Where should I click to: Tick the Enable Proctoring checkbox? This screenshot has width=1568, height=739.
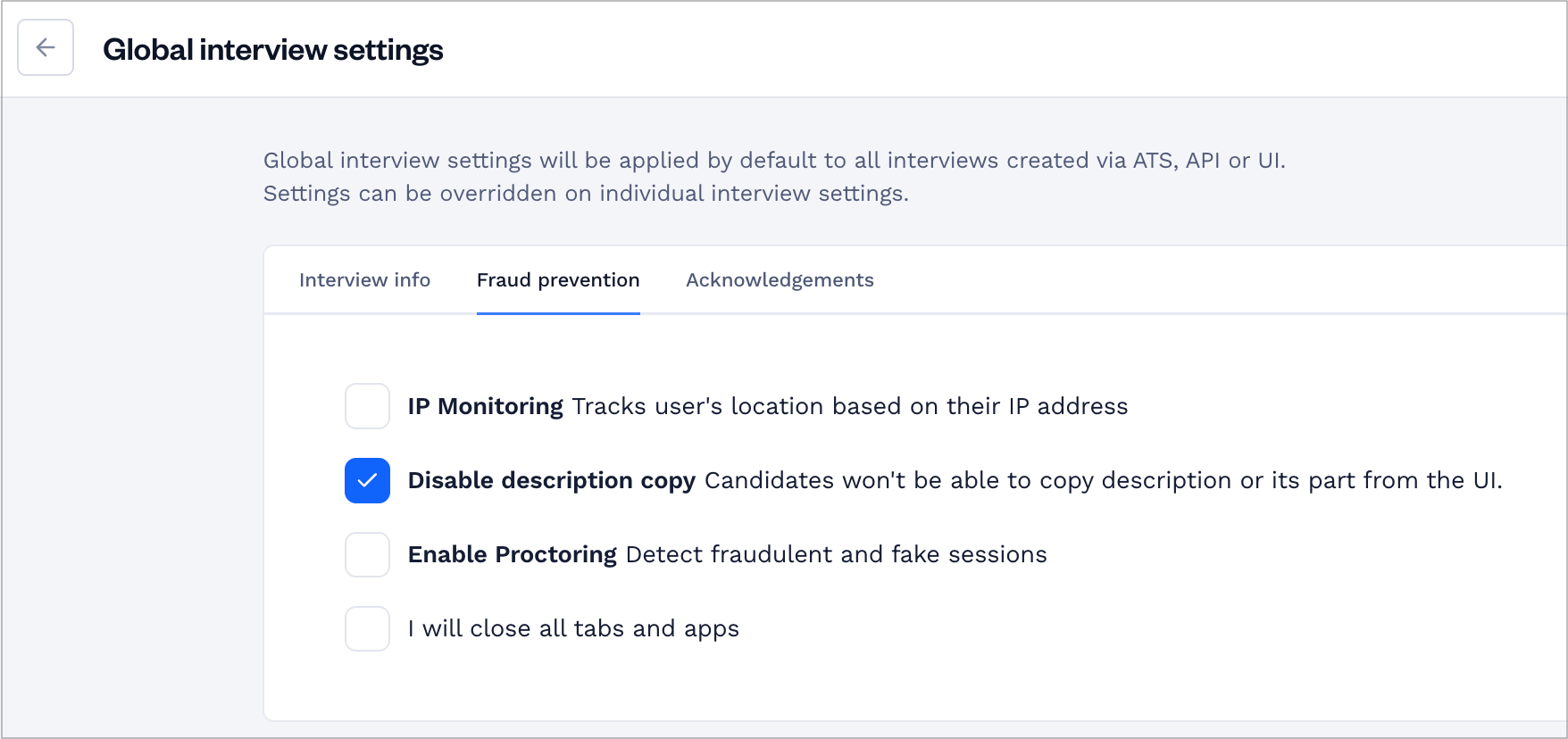367,554
